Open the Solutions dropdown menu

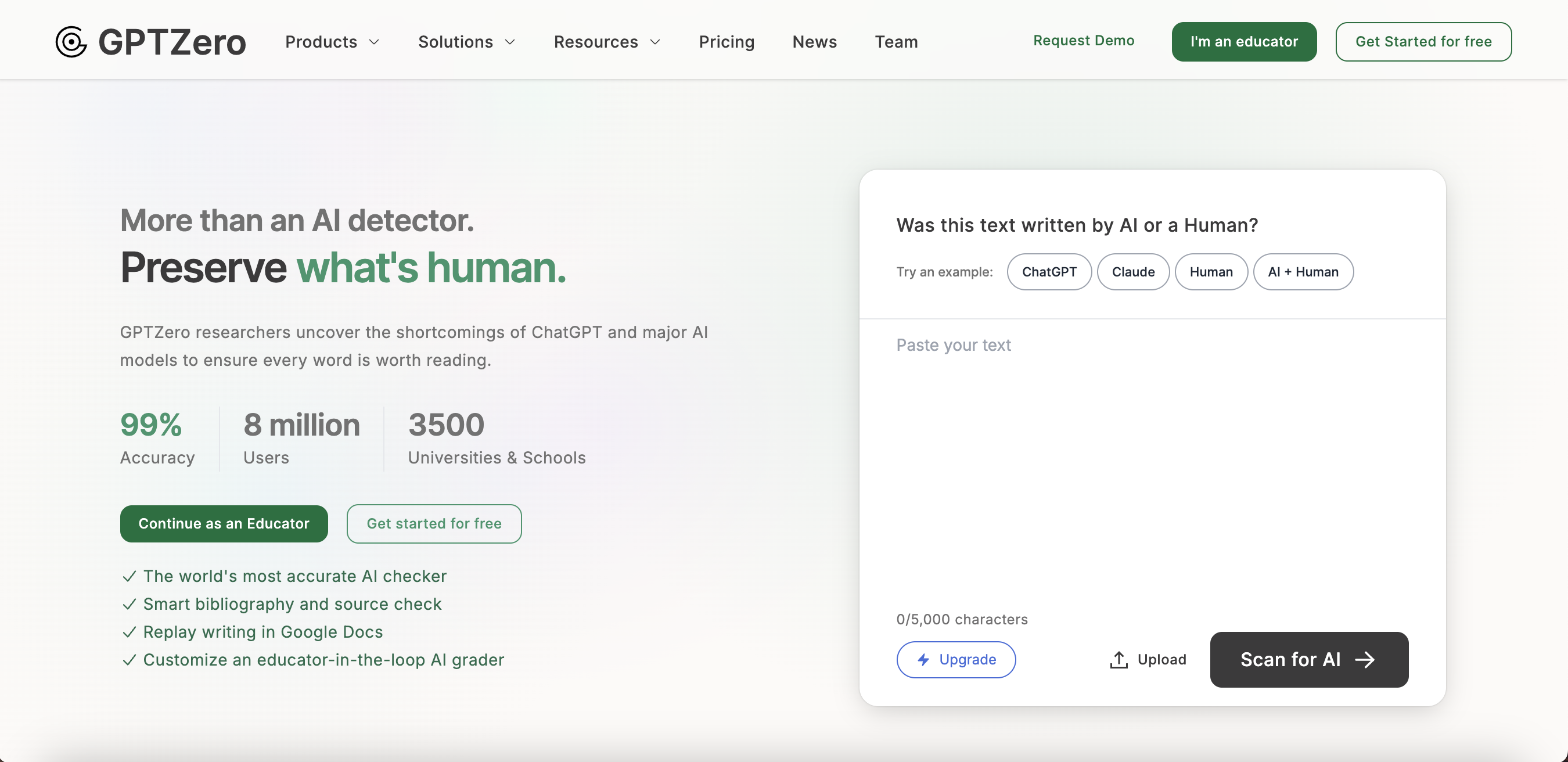point(466,41)
